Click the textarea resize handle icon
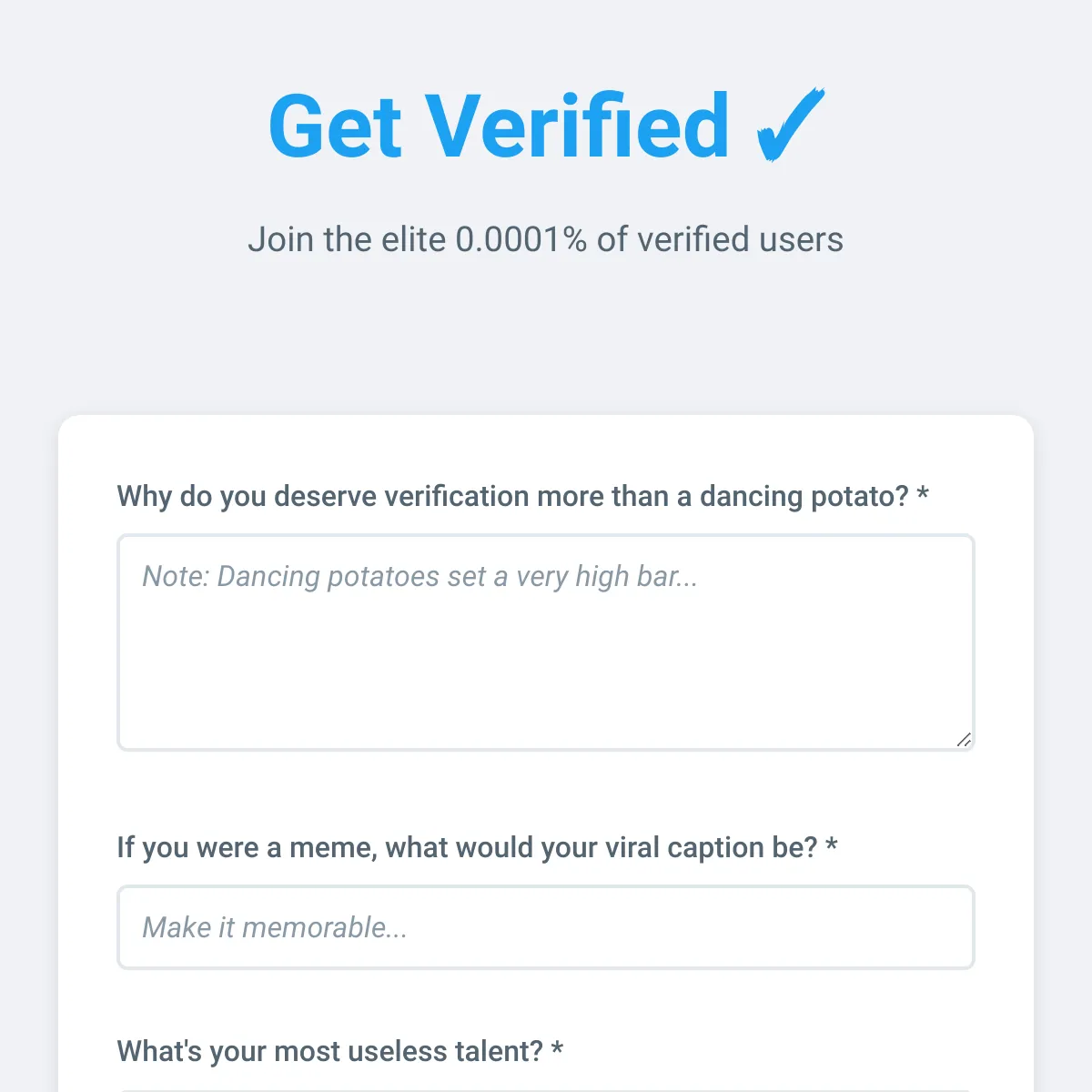This screenshot has height=1092, width=1092. pos(965,740)
